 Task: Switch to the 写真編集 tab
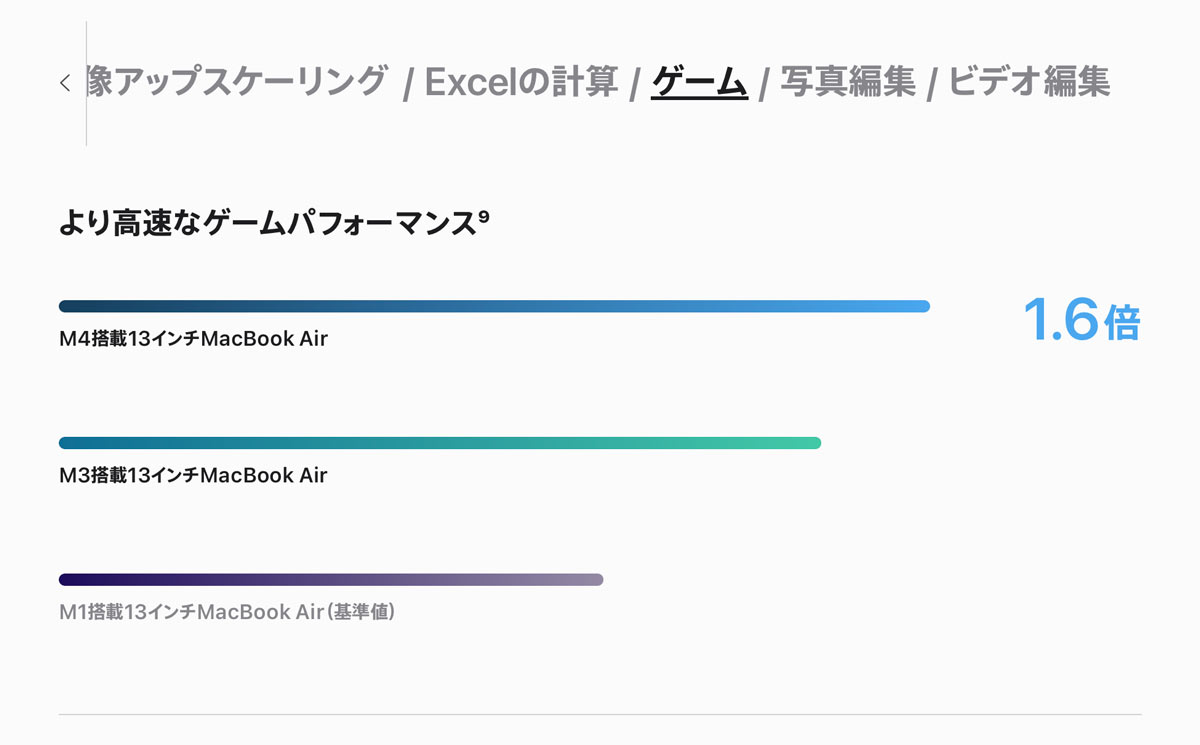click(x=848, y=82)
